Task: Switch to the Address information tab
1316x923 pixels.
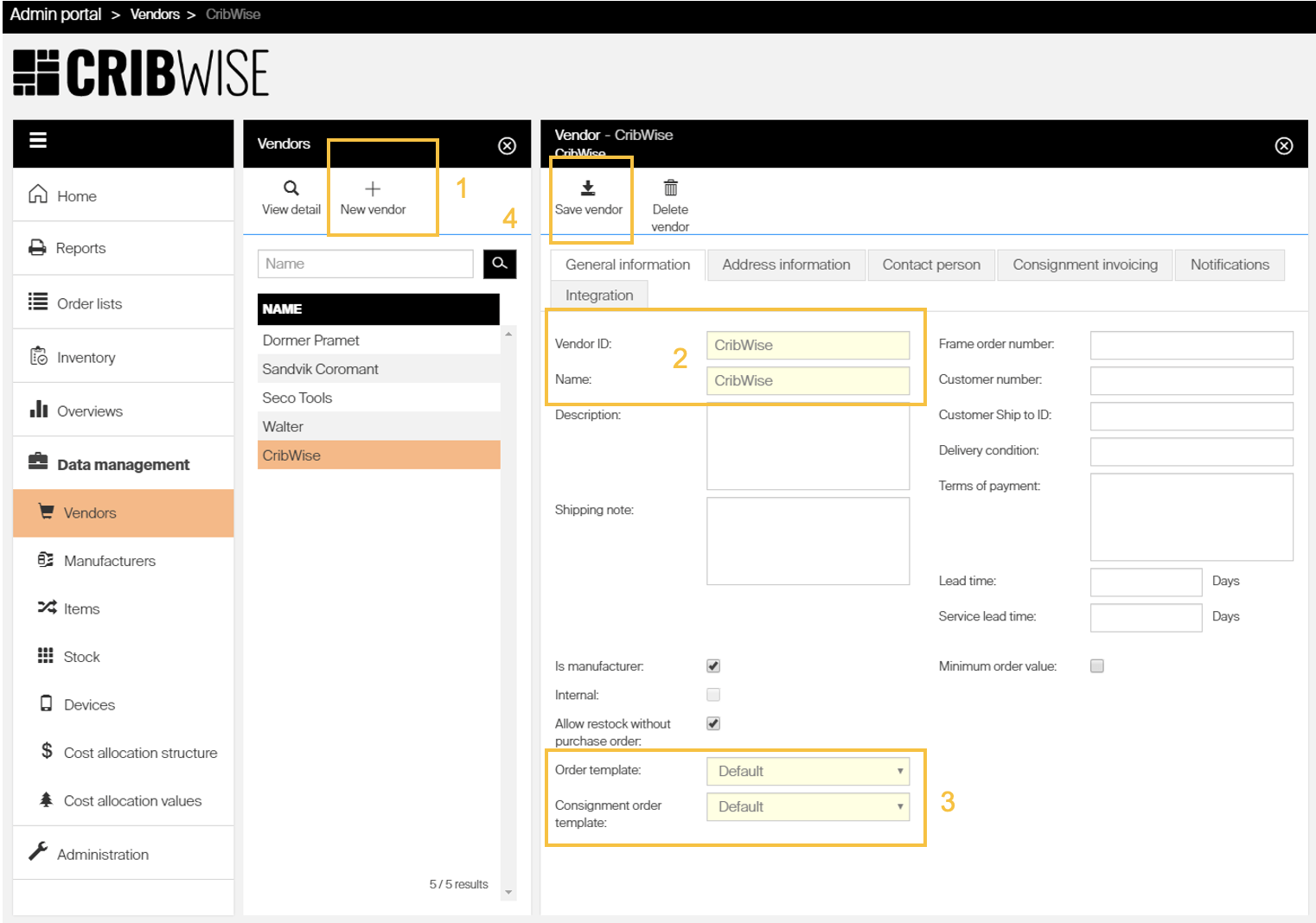Action: coord(786,264)
